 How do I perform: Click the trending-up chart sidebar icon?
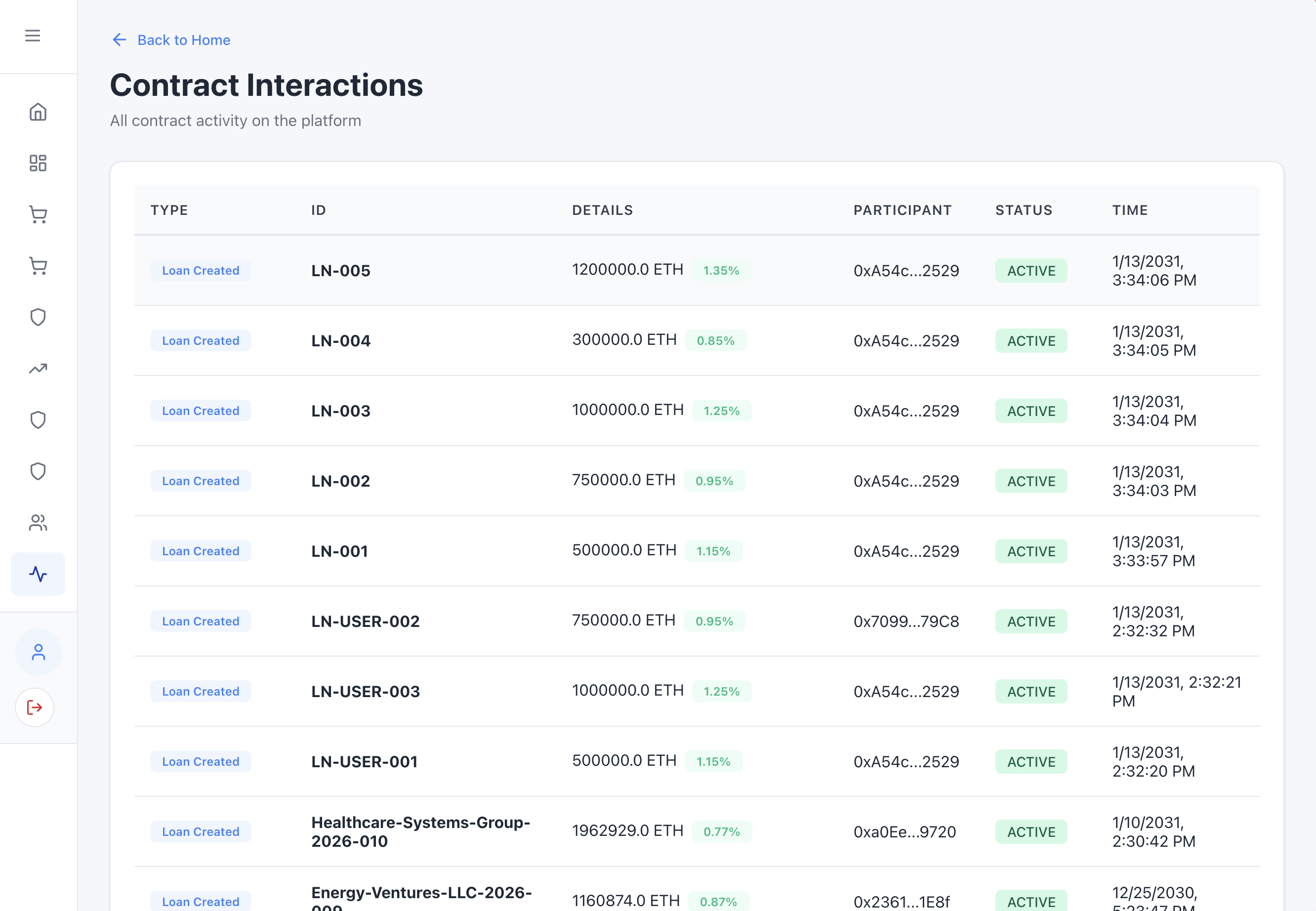pyautogui.click(x=38, y=369)
